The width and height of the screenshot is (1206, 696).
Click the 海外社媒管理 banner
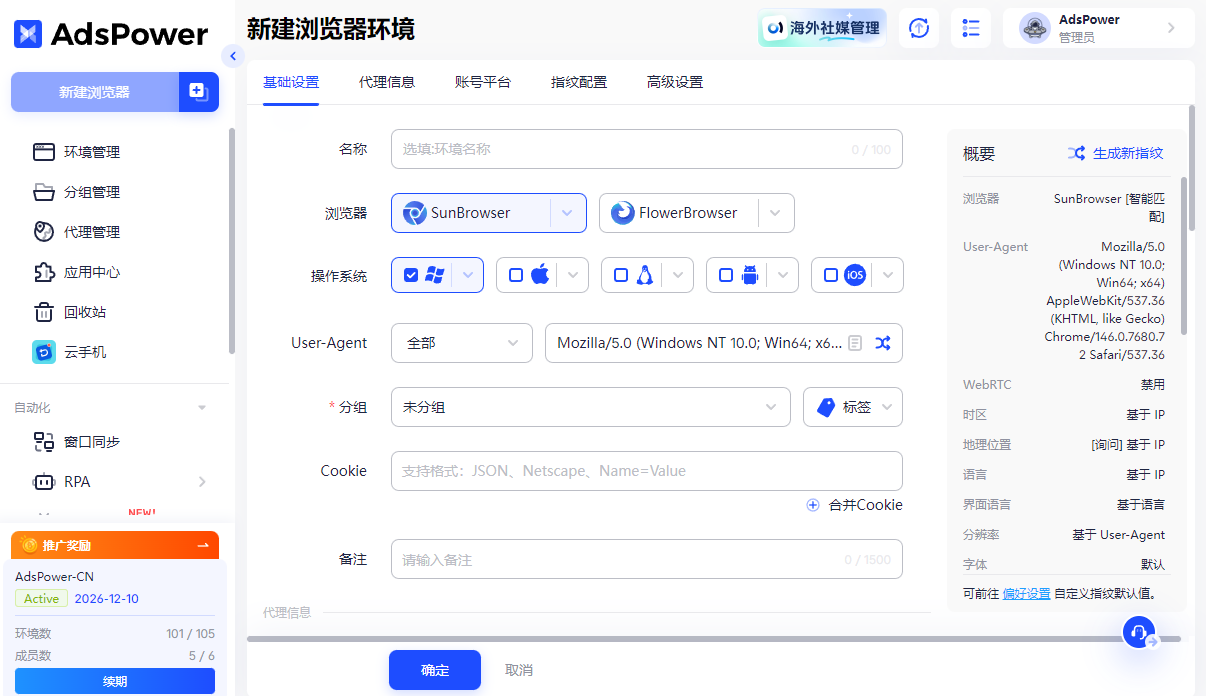pos(822,28)
